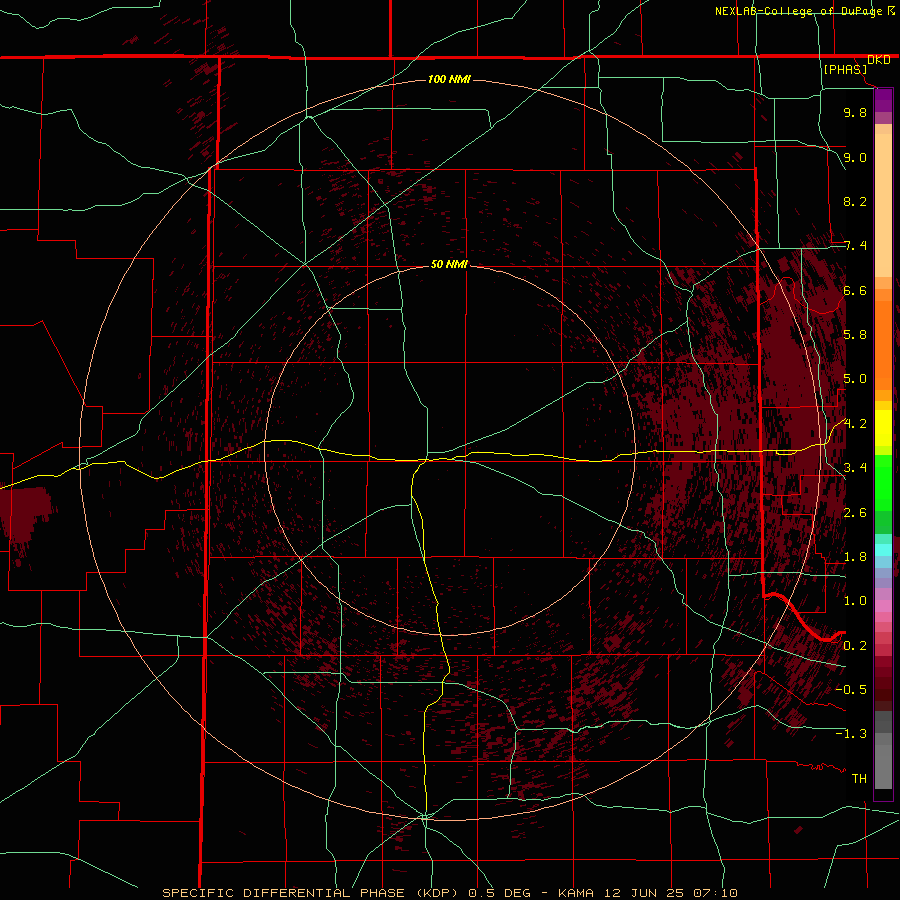The height and width of the screenshot is (900, 900).
Task: Select the purple band on the color scale
Action: tap(883, 100)
